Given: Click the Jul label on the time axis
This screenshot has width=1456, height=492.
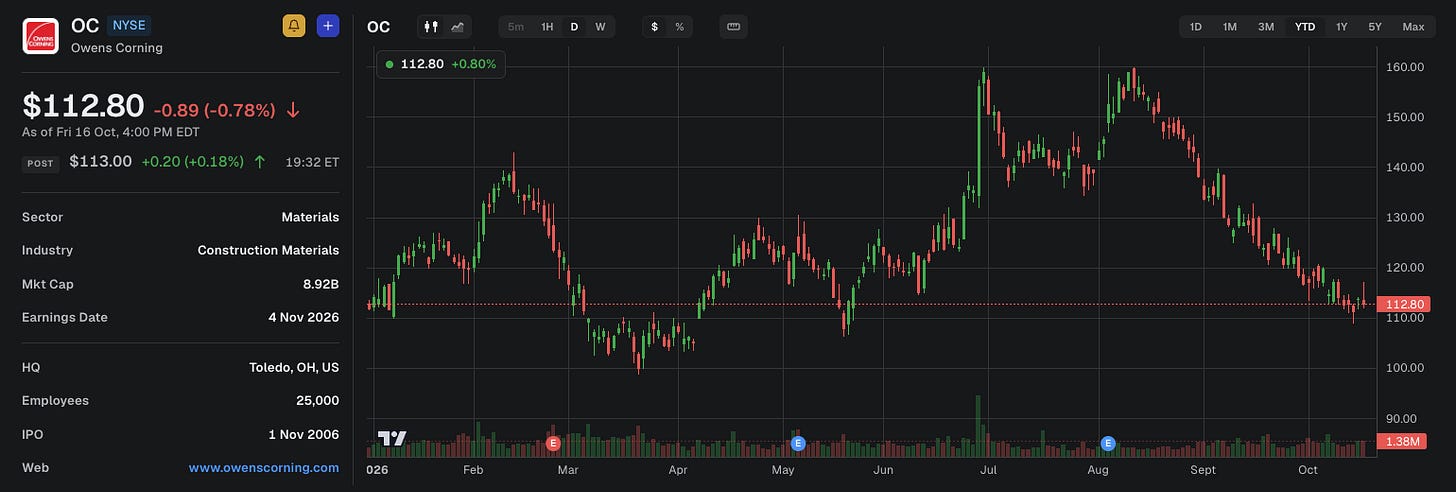Looking at the screenshot, I should 988,469.
